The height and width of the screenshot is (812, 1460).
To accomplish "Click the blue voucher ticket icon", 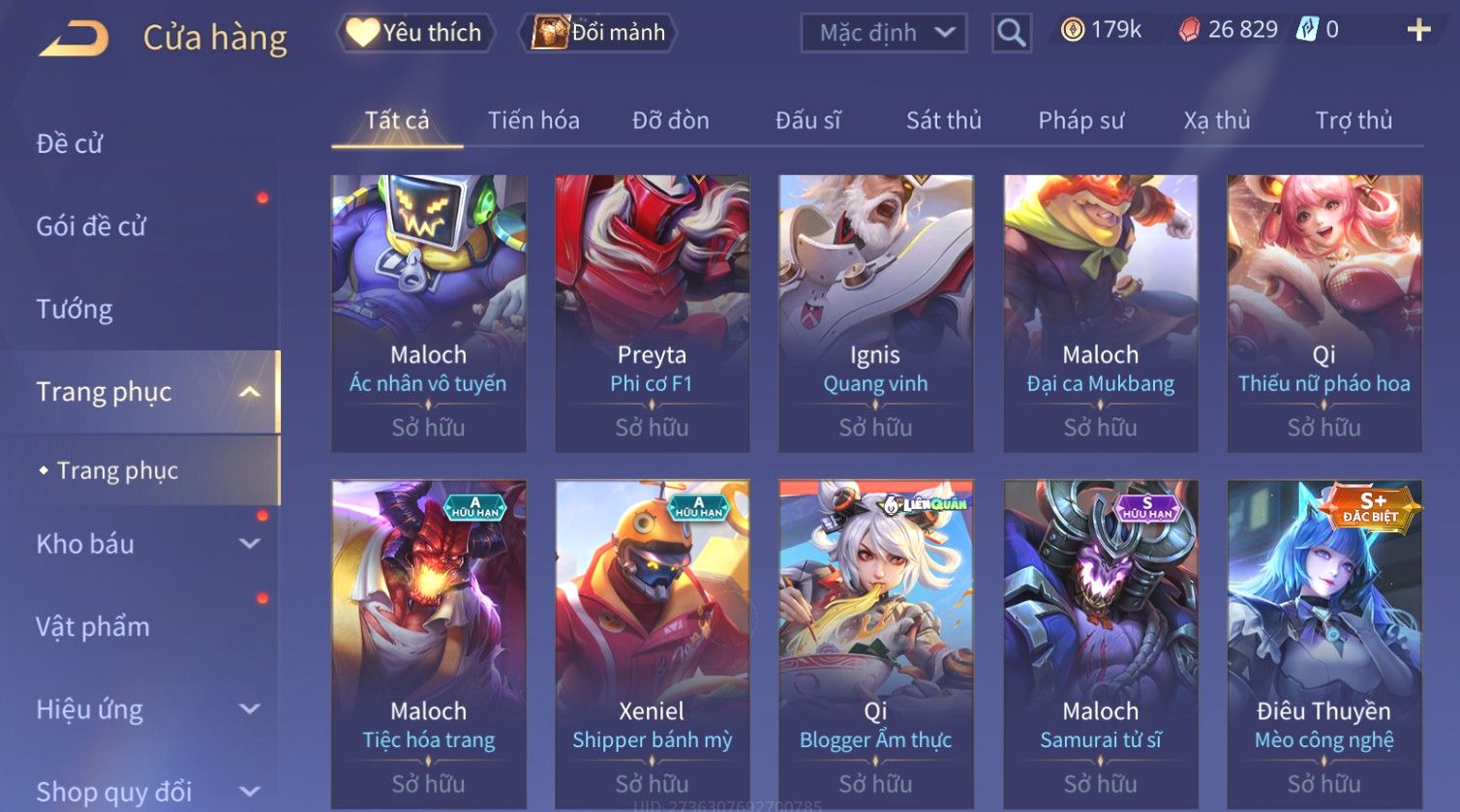I will point(1308,29).
